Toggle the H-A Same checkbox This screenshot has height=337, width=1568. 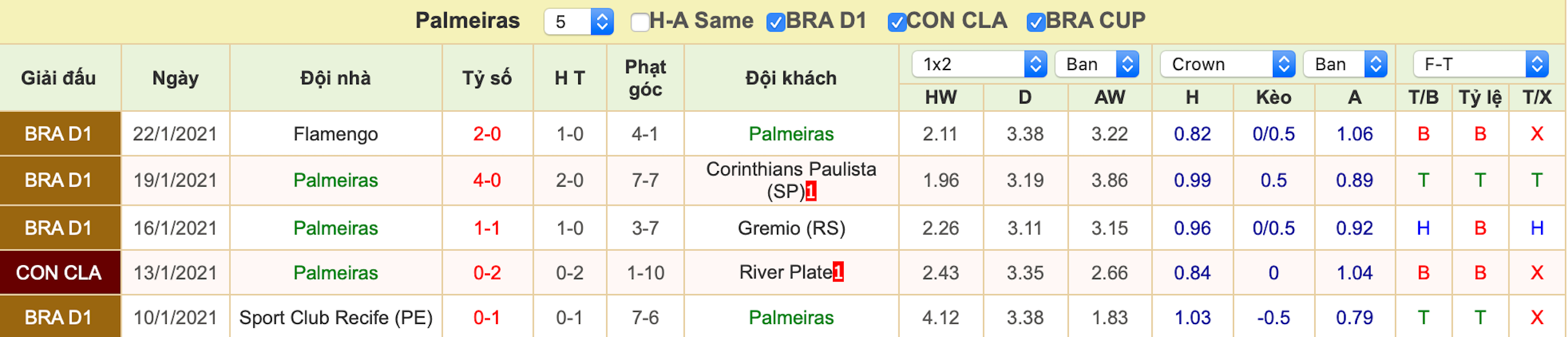(x=640, y=22)
